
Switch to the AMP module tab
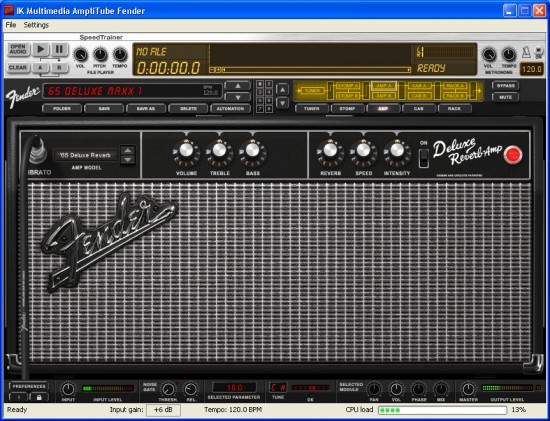click(x=383, y=108)
